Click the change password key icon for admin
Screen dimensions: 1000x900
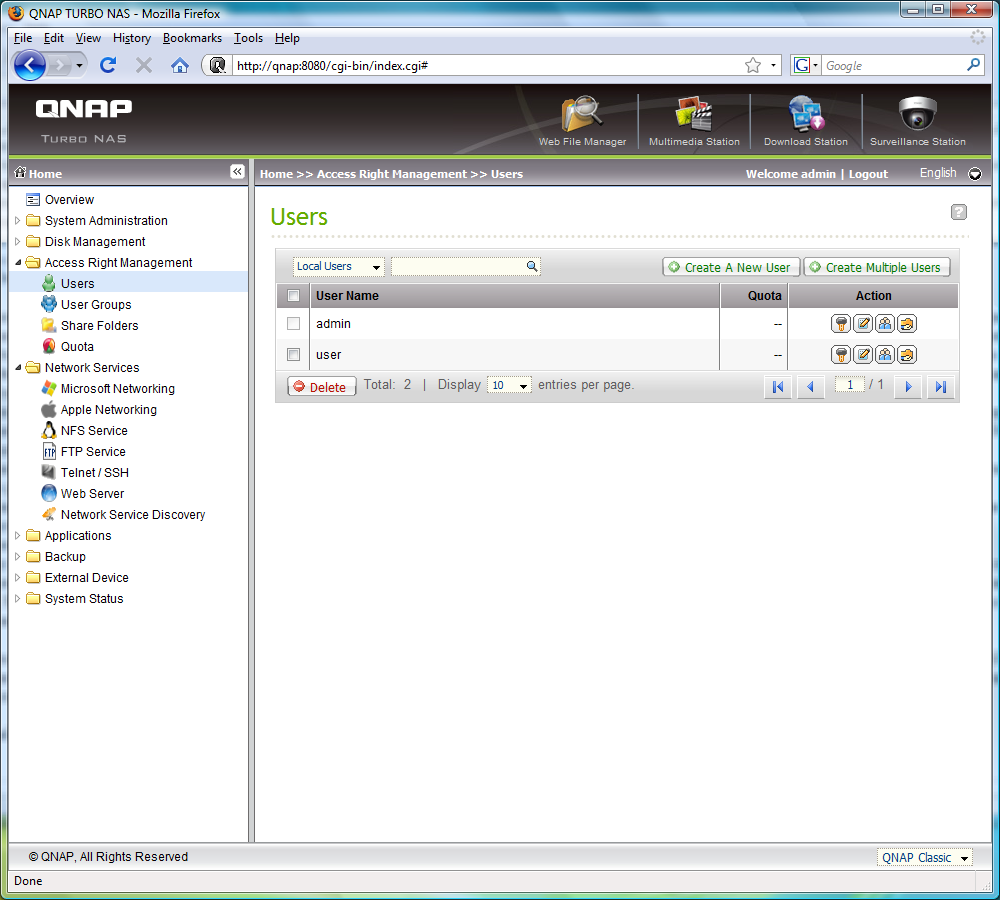click(x=841, y=324)
